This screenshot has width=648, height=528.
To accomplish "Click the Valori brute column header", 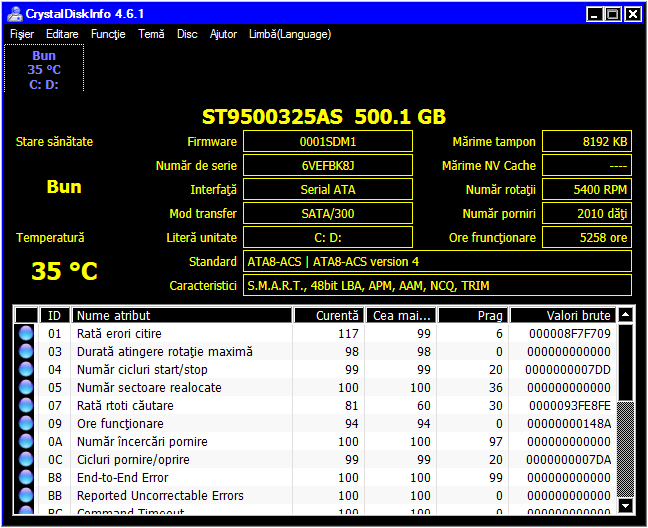I will pos(562,315).
